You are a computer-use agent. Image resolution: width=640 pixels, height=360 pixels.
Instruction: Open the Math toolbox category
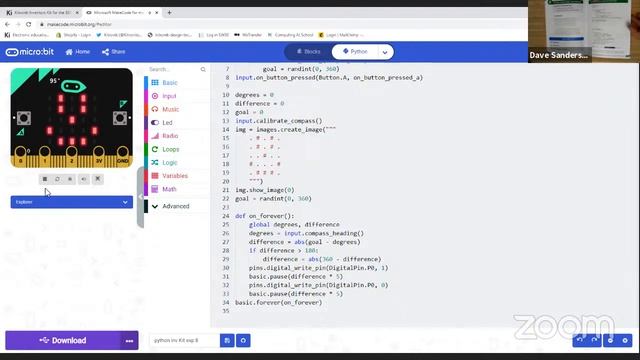(x=176, y=189)
